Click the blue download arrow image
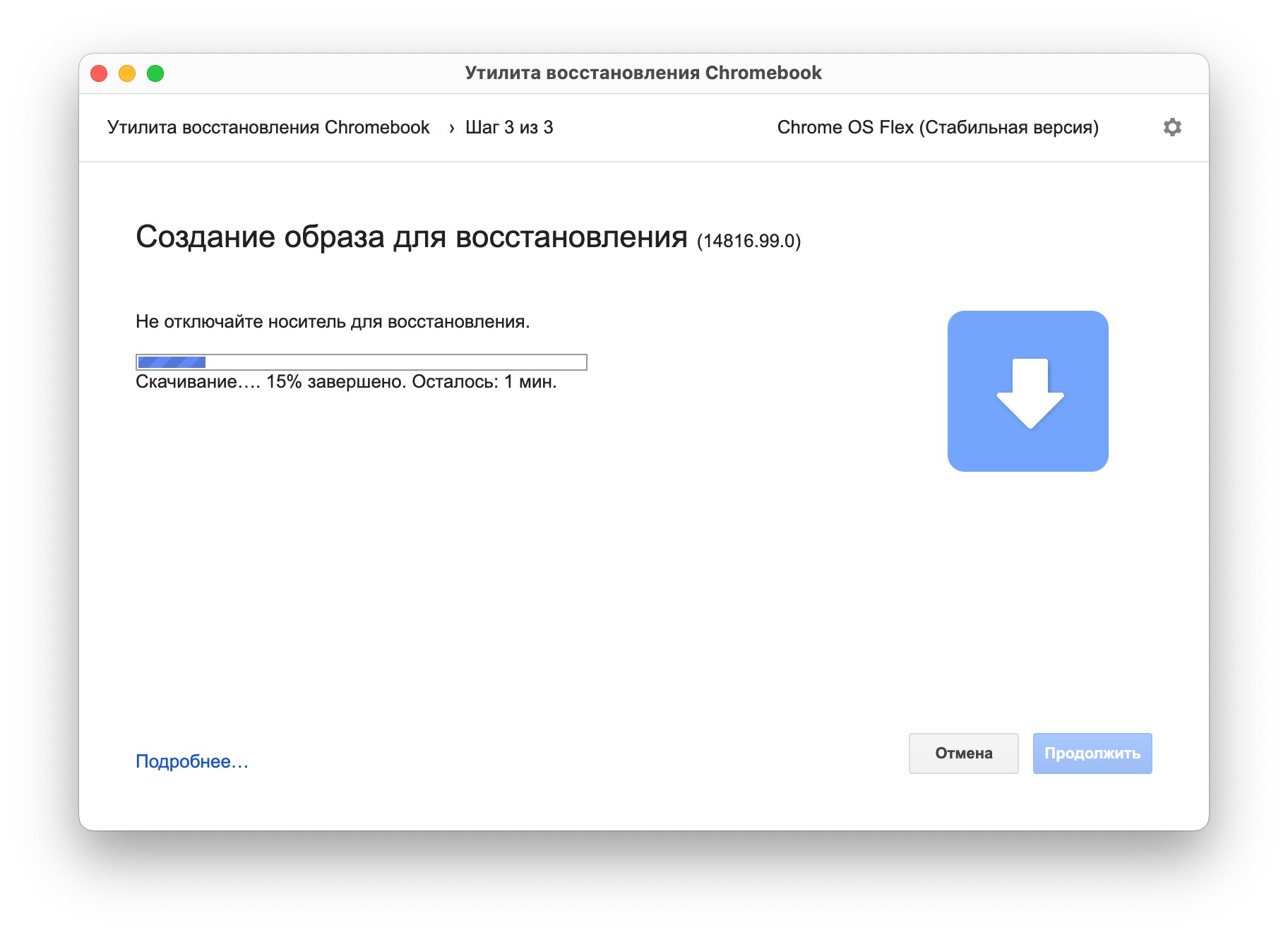 pos(1027,391)
